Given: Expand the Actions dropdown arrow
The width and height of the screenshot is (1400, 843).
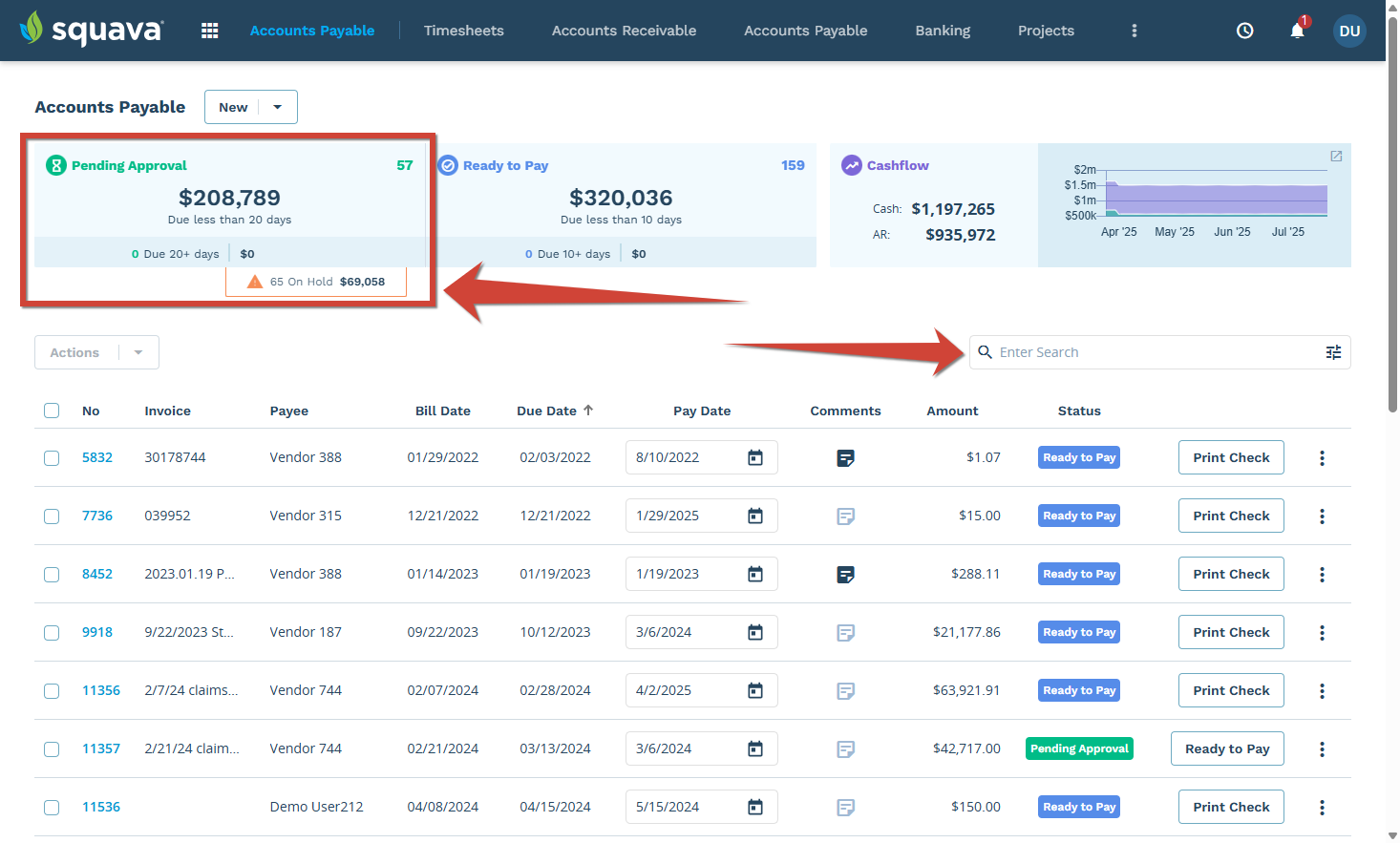Looking at the screenshot, I should [138, 352].
